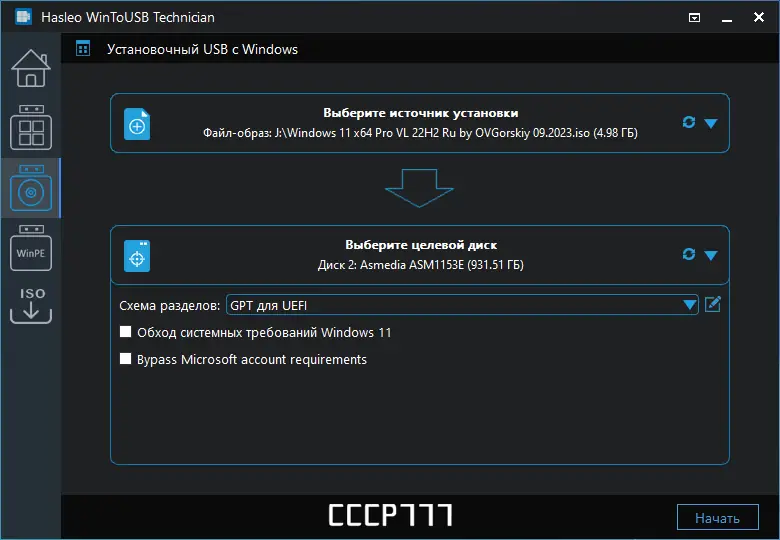Click the edit partition layout pencil icon
Image resolution: width=780 pixels, height=540 pixels.
coord(713,304)
